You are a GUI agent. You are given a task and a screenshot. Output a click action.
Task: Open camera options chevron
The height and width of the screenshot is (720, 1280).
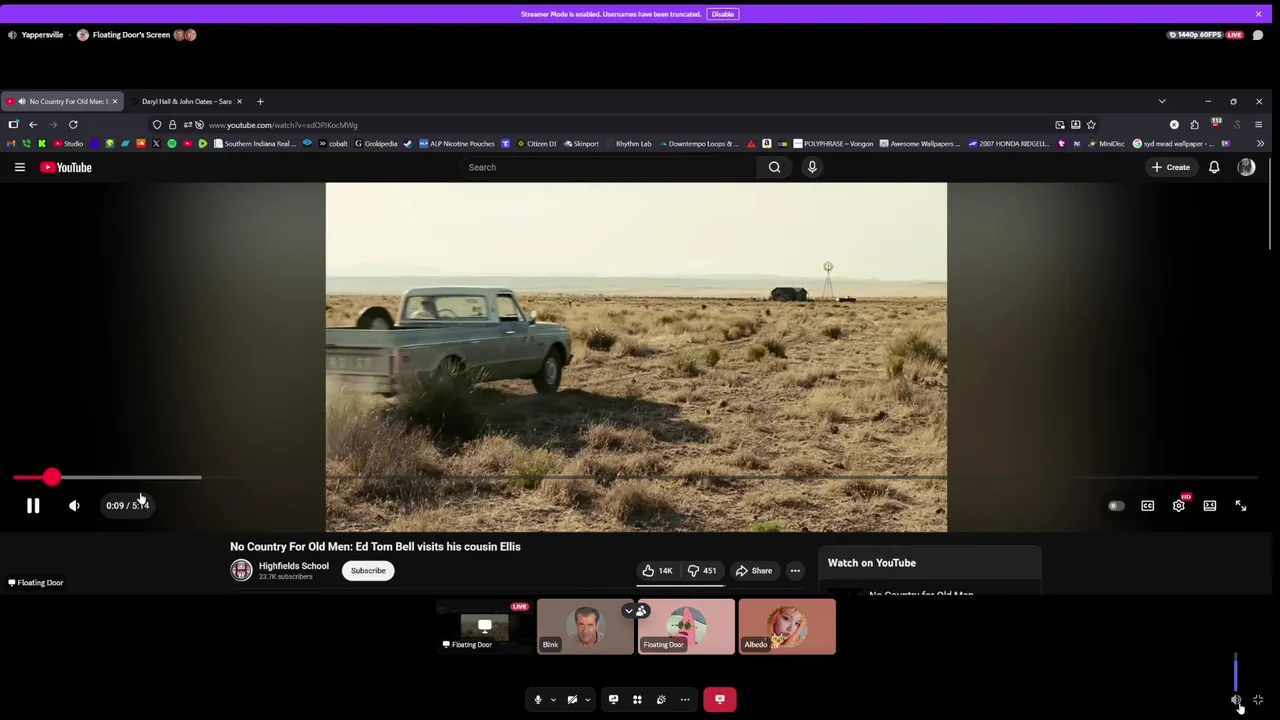[587, 700]
